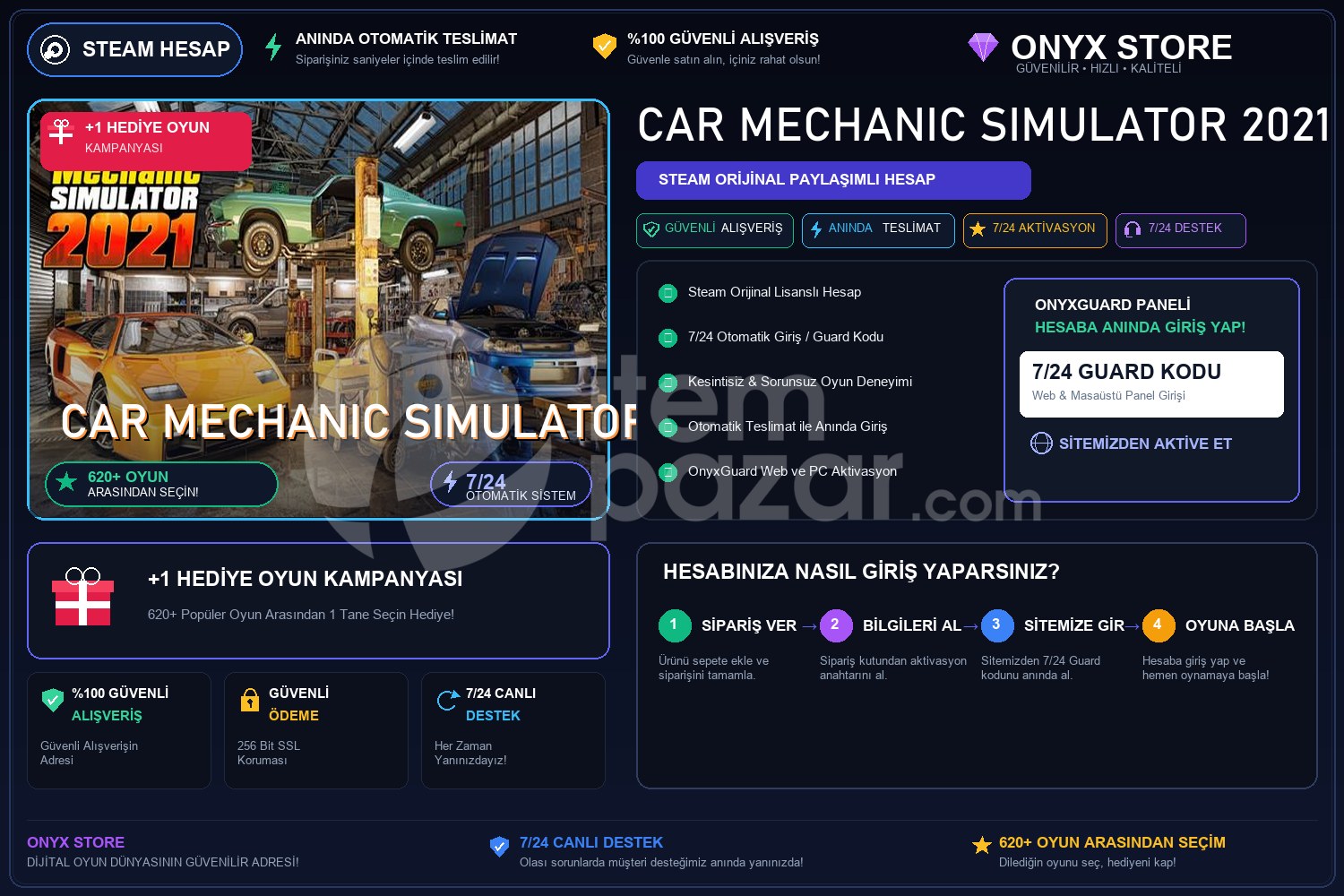Click globe icon beside SİTEMİZDEN AKTİVE ET
The width and height of the screenshot is (1344, 896).
coord(1041,444)
